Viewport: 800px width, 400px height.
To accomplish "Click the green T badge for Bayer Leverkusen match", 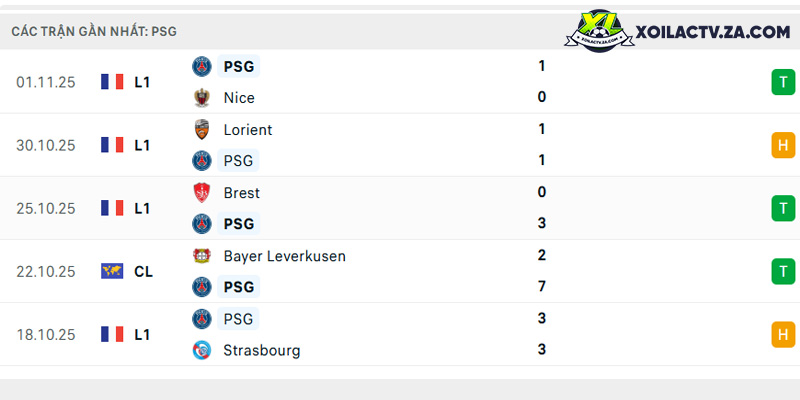I will 783,271.
